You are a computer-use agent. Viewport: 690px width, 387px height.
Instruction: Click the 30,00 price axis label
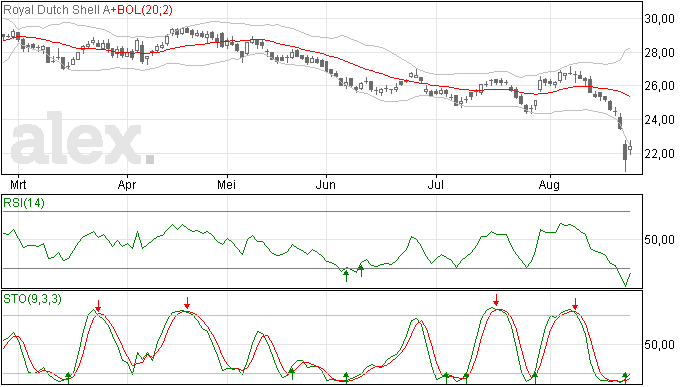659,18
